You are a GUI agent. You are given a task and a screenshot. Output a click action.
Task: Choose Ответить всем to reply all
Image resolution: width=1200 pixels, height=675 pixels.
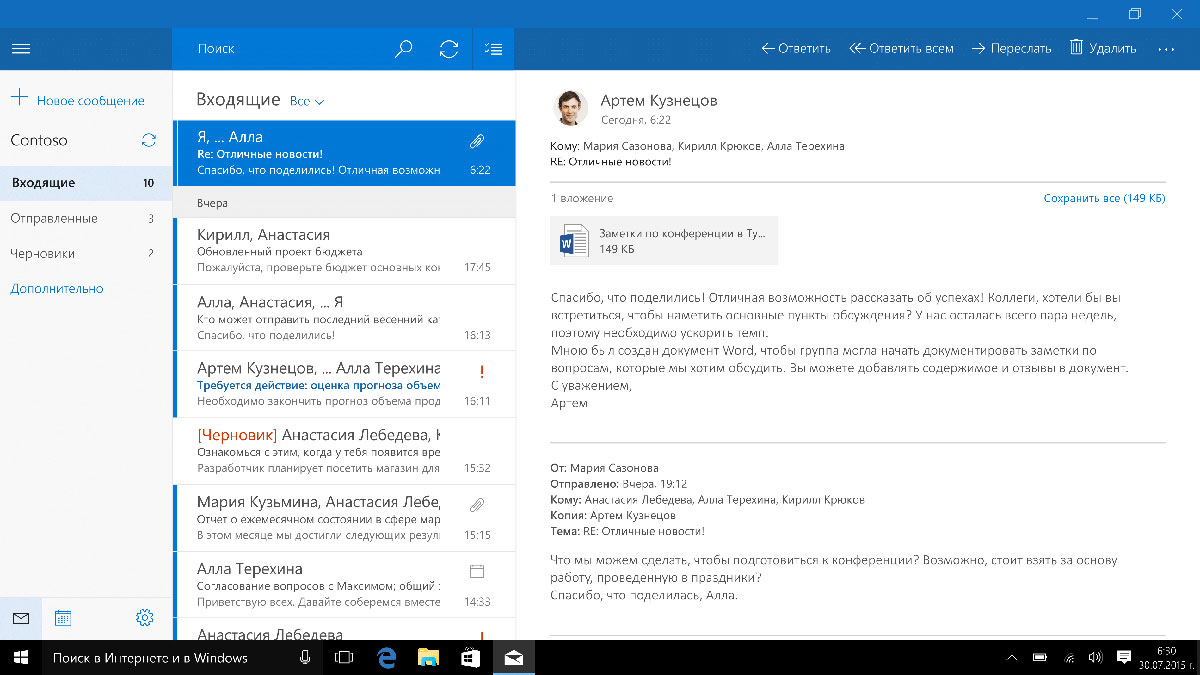(901, 48)
